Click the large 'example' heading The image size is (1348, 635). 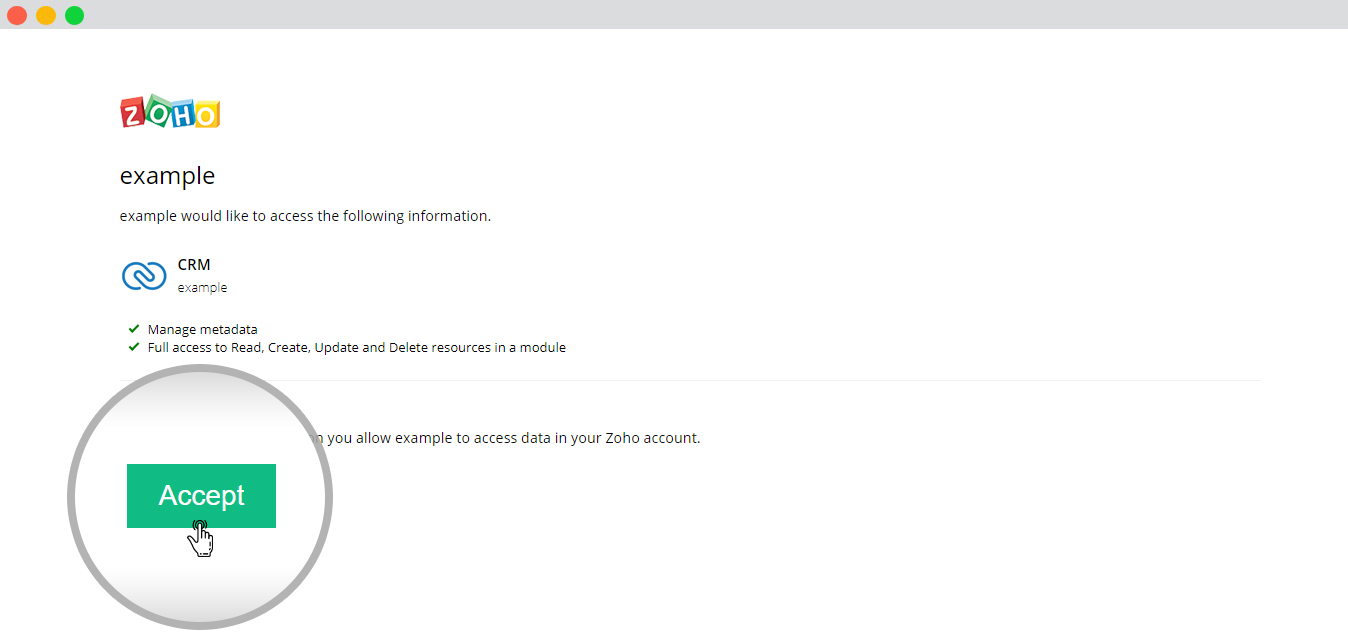click(167, 176)
